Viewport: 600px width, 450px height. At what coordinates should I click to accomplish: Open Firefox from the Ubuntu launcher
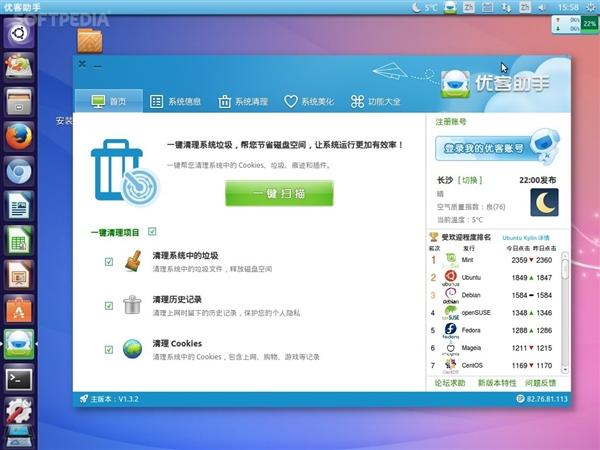19,137
